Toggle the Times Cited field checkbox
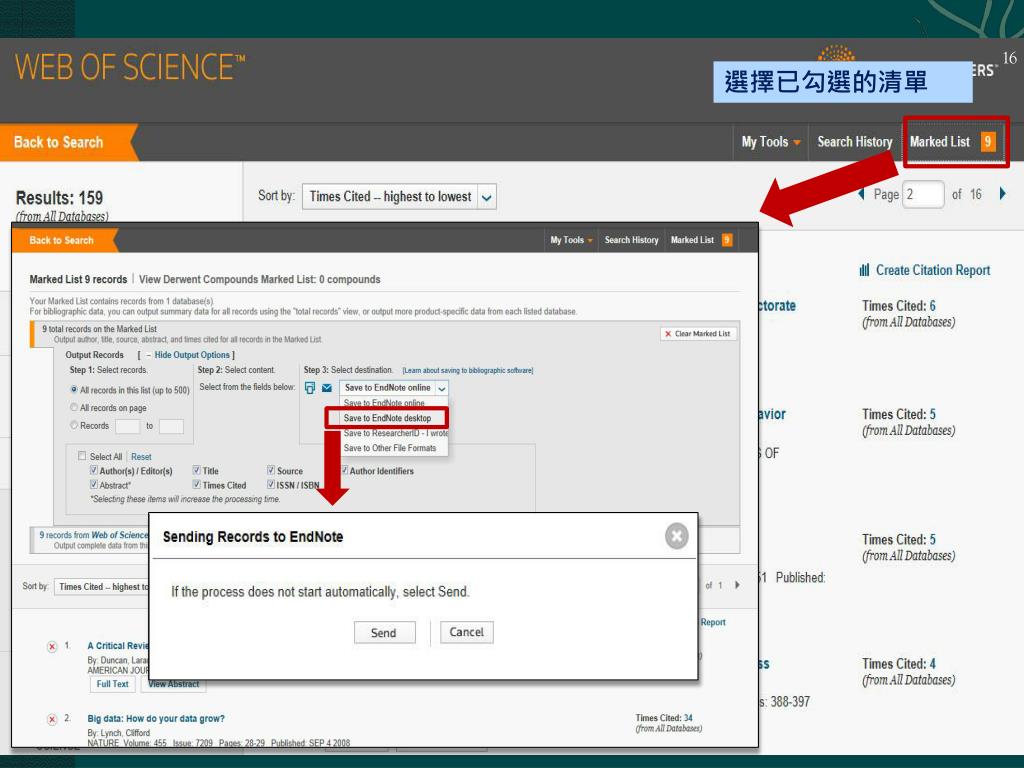This screenshot has height=768, width=1024. tap(197, 485)
